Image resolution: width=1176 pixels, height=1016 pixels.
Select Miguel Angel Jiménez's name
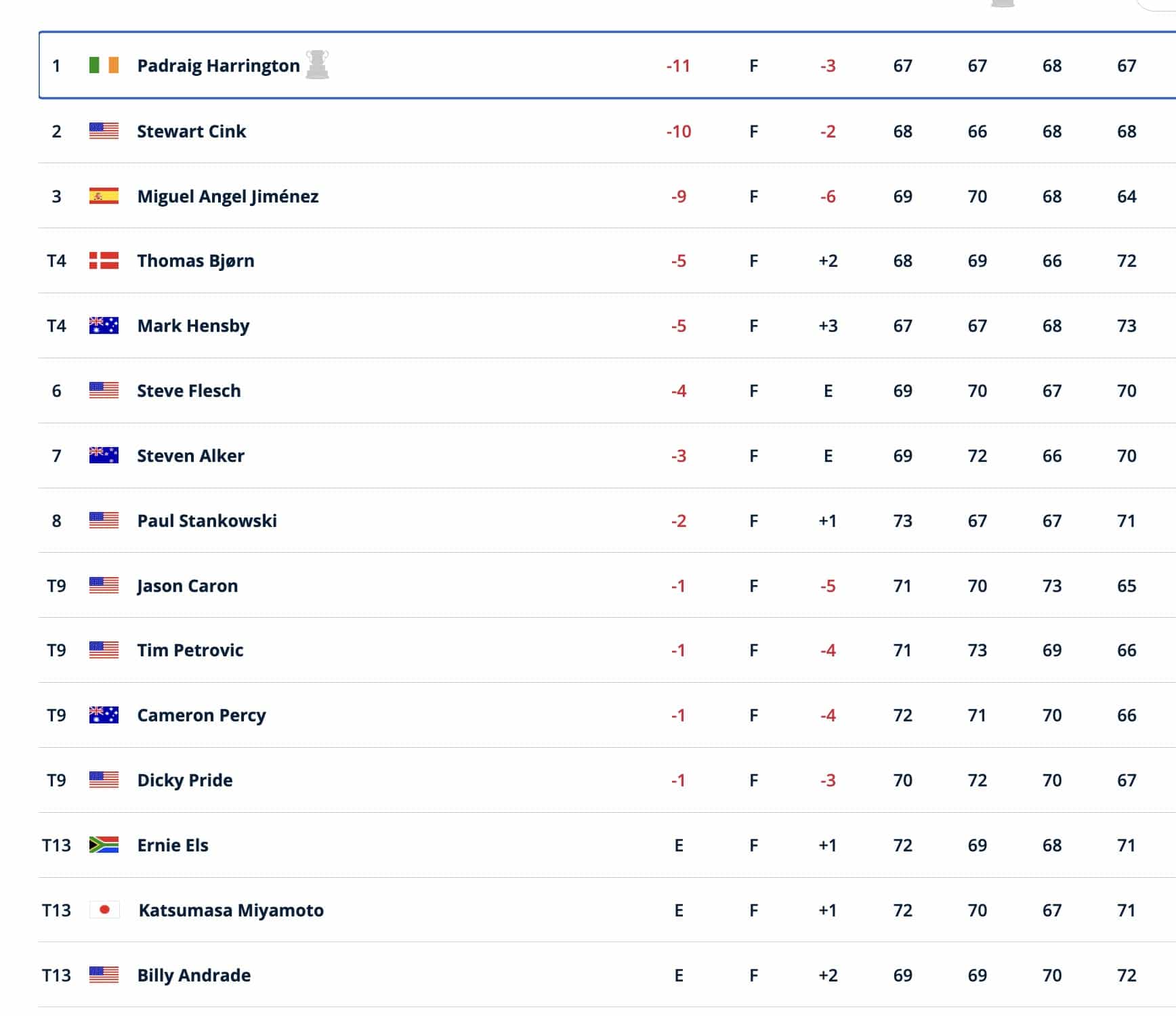[x=228, y=196]
